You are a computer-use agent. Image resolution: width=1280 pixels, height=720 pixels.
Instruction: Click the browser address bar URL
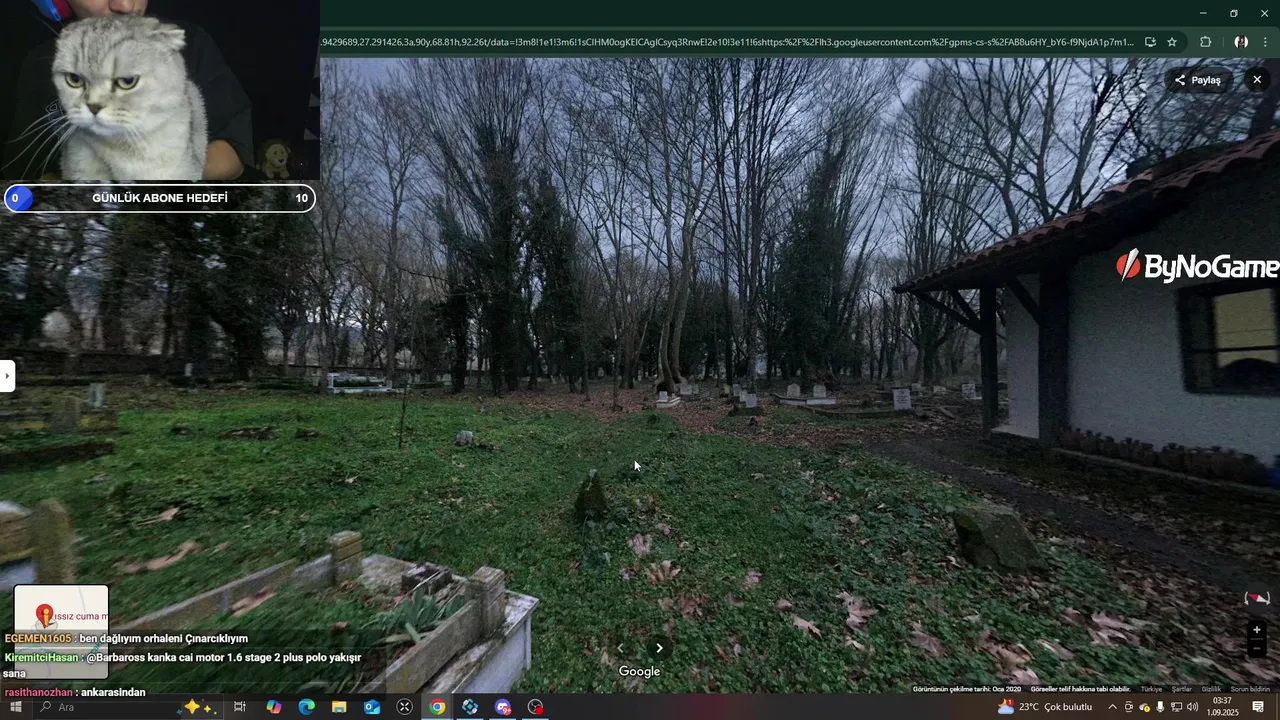(727, 42)
